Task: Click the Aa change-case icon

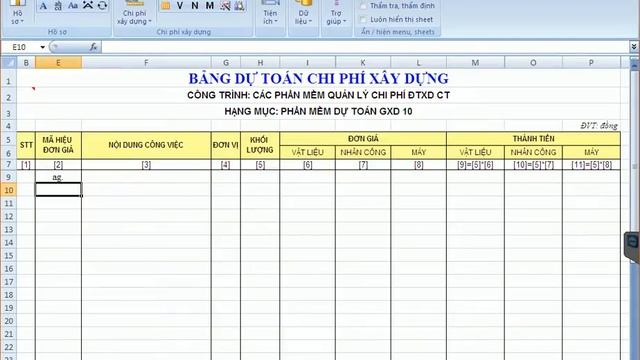Action: 73,6
